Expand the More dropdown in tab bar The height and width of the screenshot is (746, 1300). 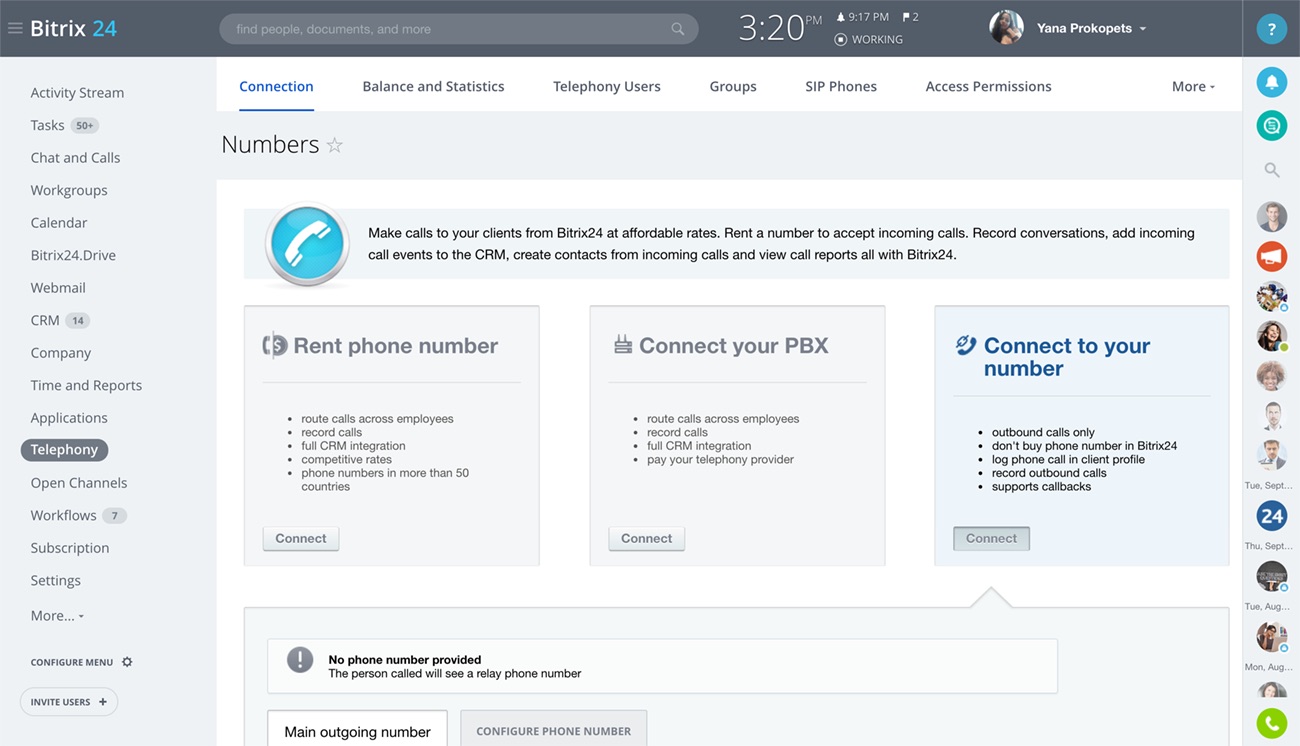coord(1193,87)
